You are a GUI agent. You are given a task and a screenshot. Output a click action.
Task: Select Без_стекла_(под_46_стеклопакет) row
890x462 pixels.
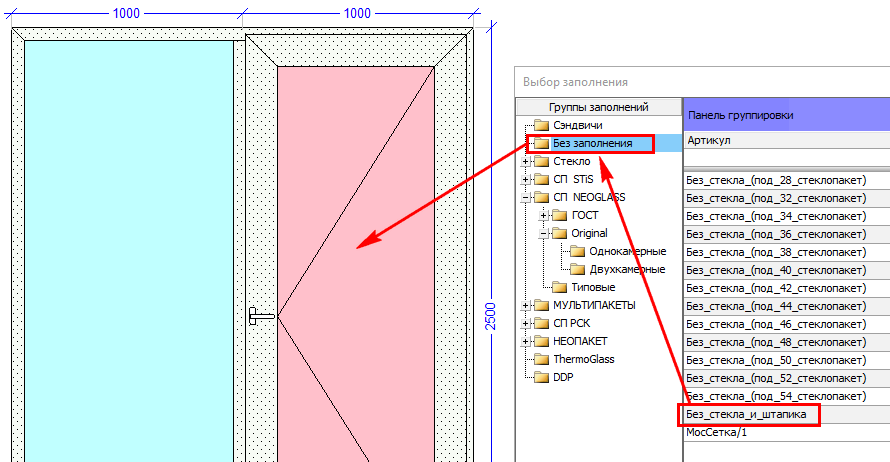[786, 325]
